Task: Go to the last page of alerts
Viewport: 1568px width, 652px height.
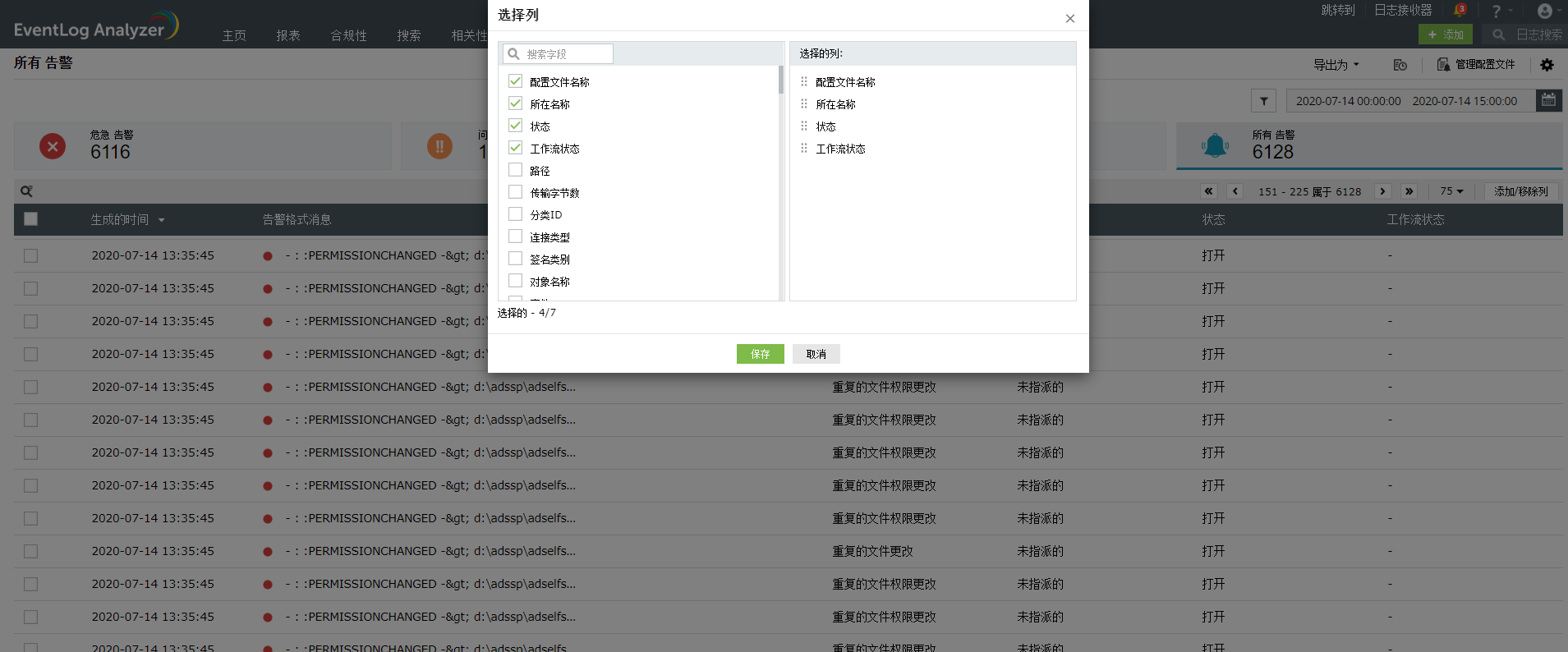Action: (1409, 191)
